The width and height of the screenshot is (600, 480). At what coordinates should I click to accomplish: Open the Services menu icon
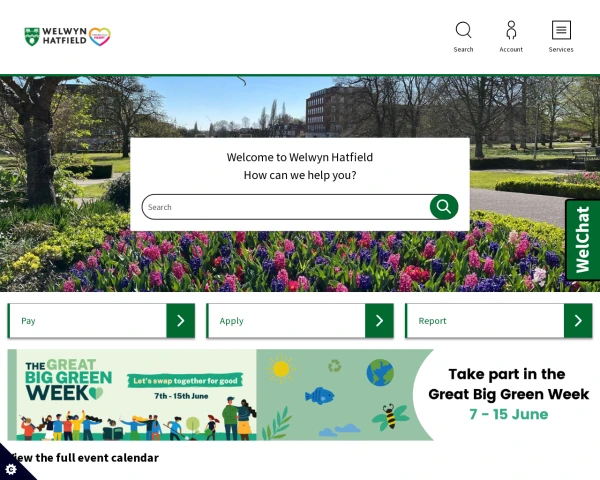(561, 37)
